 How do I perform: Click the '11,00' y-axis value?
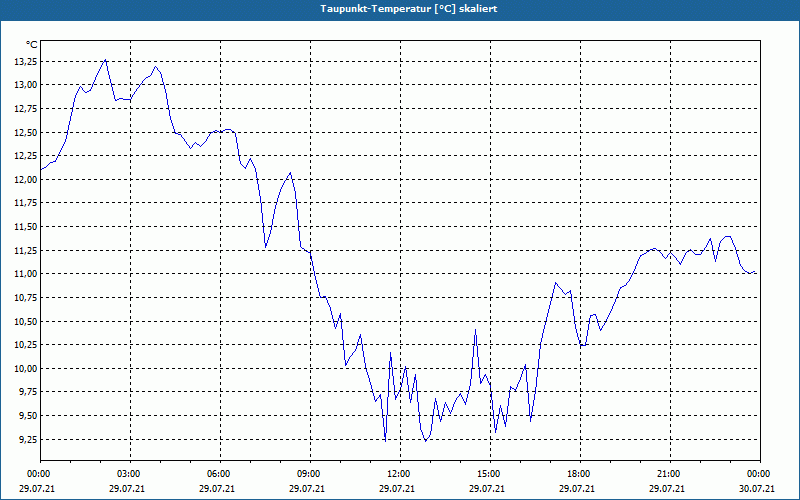27,274
